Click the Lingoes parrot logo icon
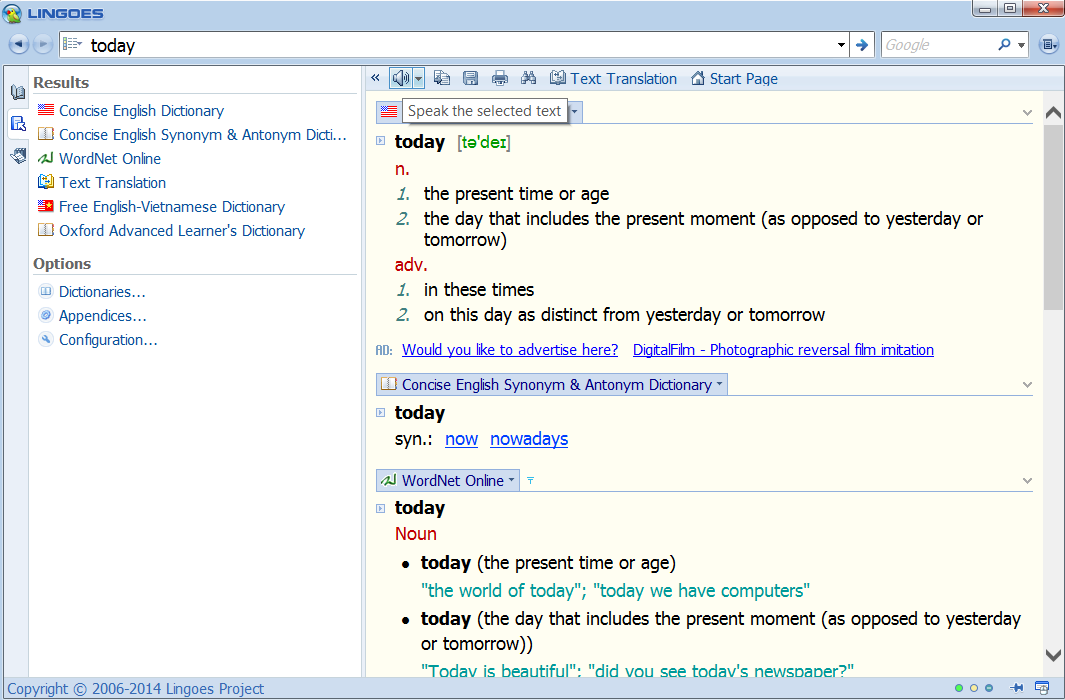The height and width of the screenshot is (700, 1065). (x=12, y=13)
